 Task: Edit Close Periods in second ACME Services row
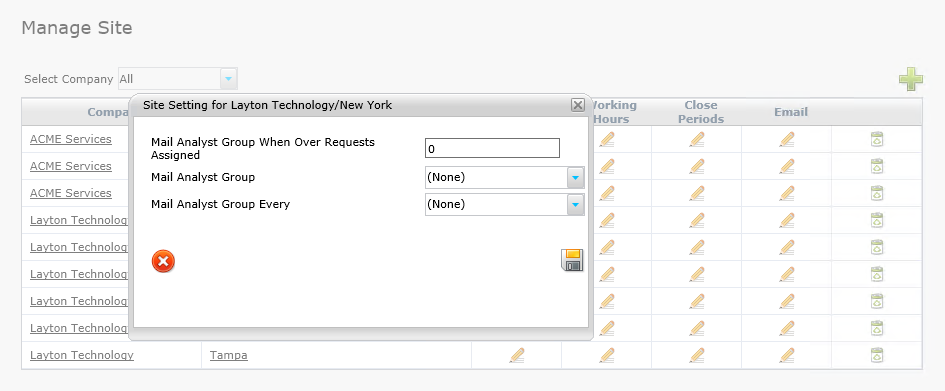pyautogui.click(x=697, y=166)
